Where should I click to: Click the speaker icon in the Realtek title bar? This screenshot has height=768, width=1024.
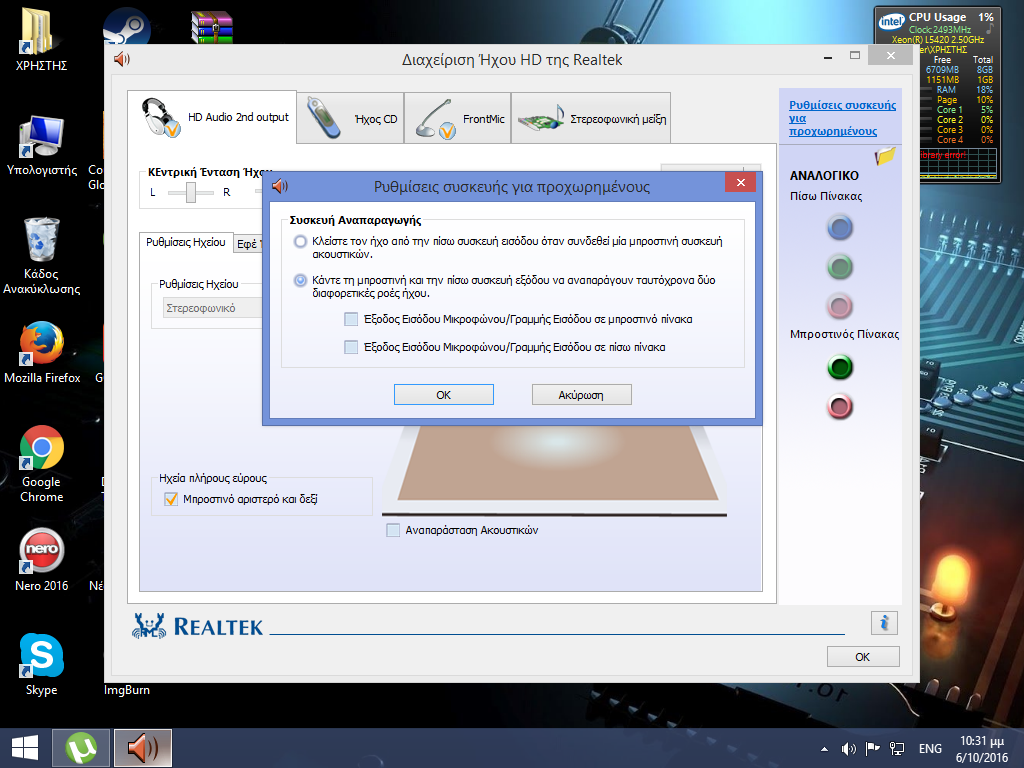(122, 59)
